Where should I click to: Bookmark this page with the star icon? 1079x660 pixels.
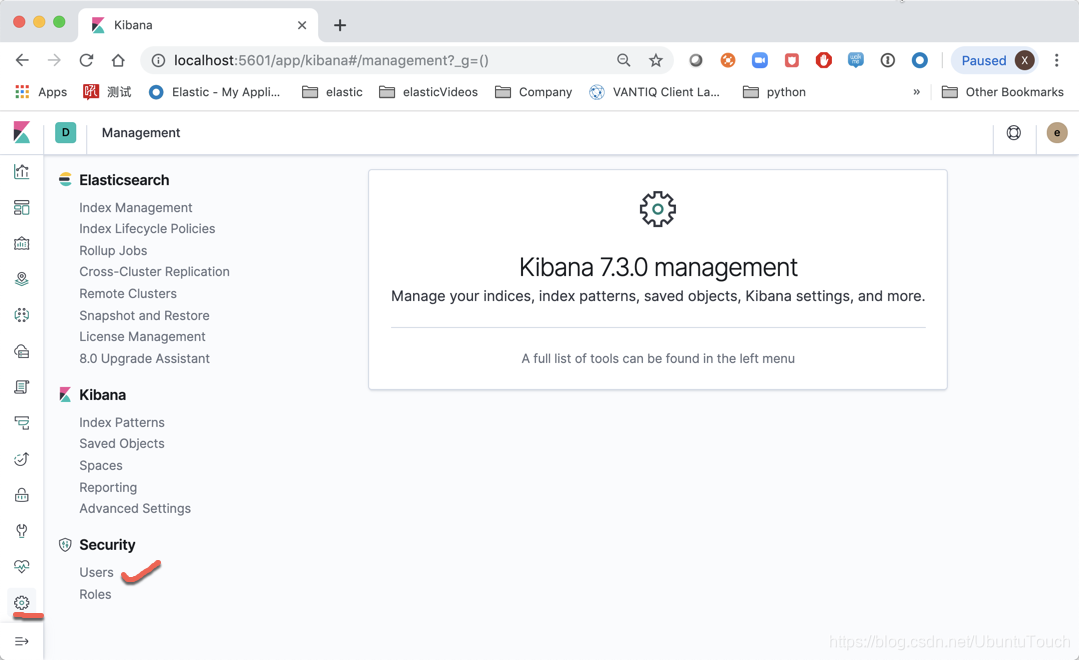click(x=656, y=60)
